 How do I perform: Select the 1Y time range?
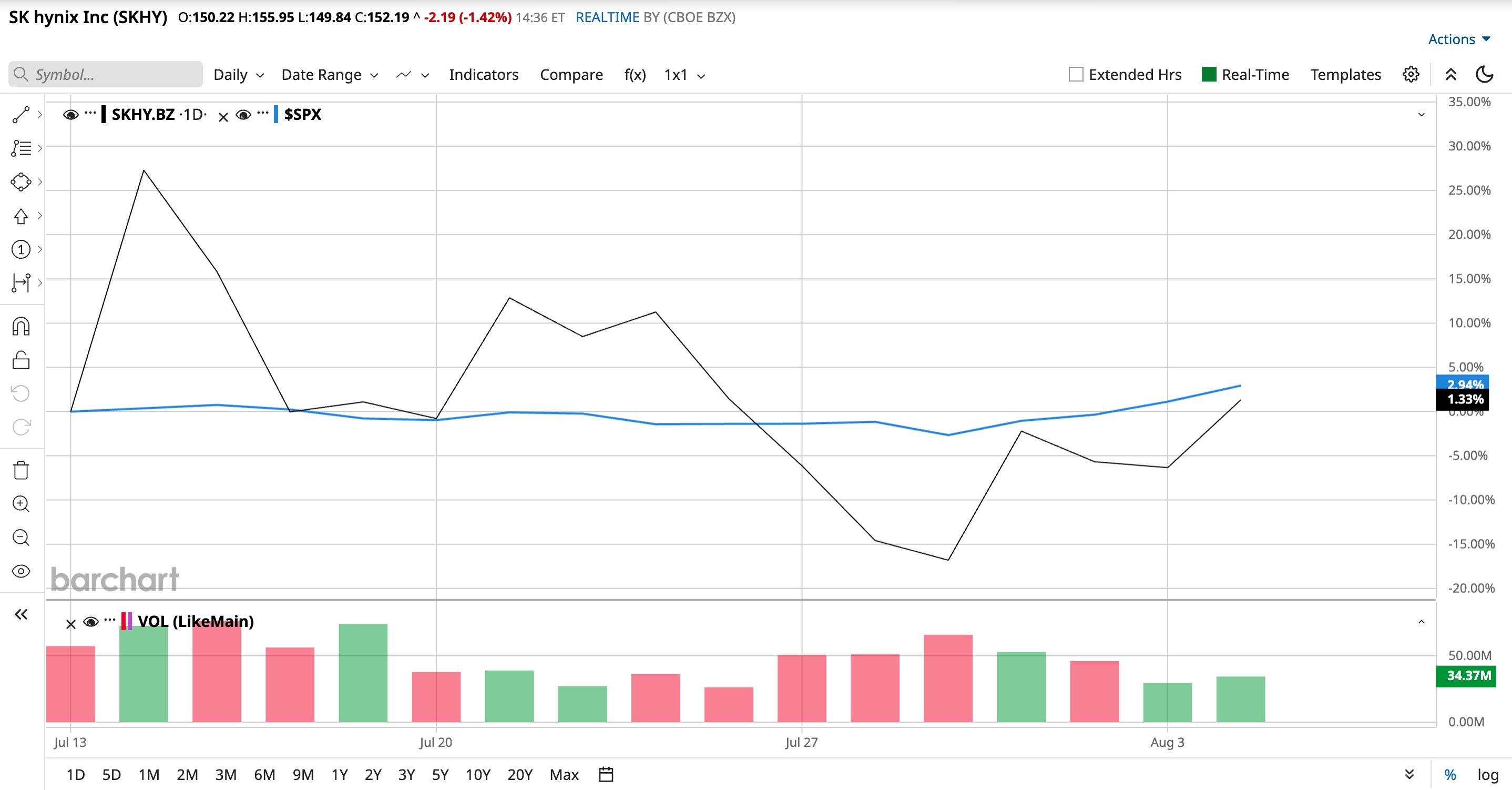[340, 775]
